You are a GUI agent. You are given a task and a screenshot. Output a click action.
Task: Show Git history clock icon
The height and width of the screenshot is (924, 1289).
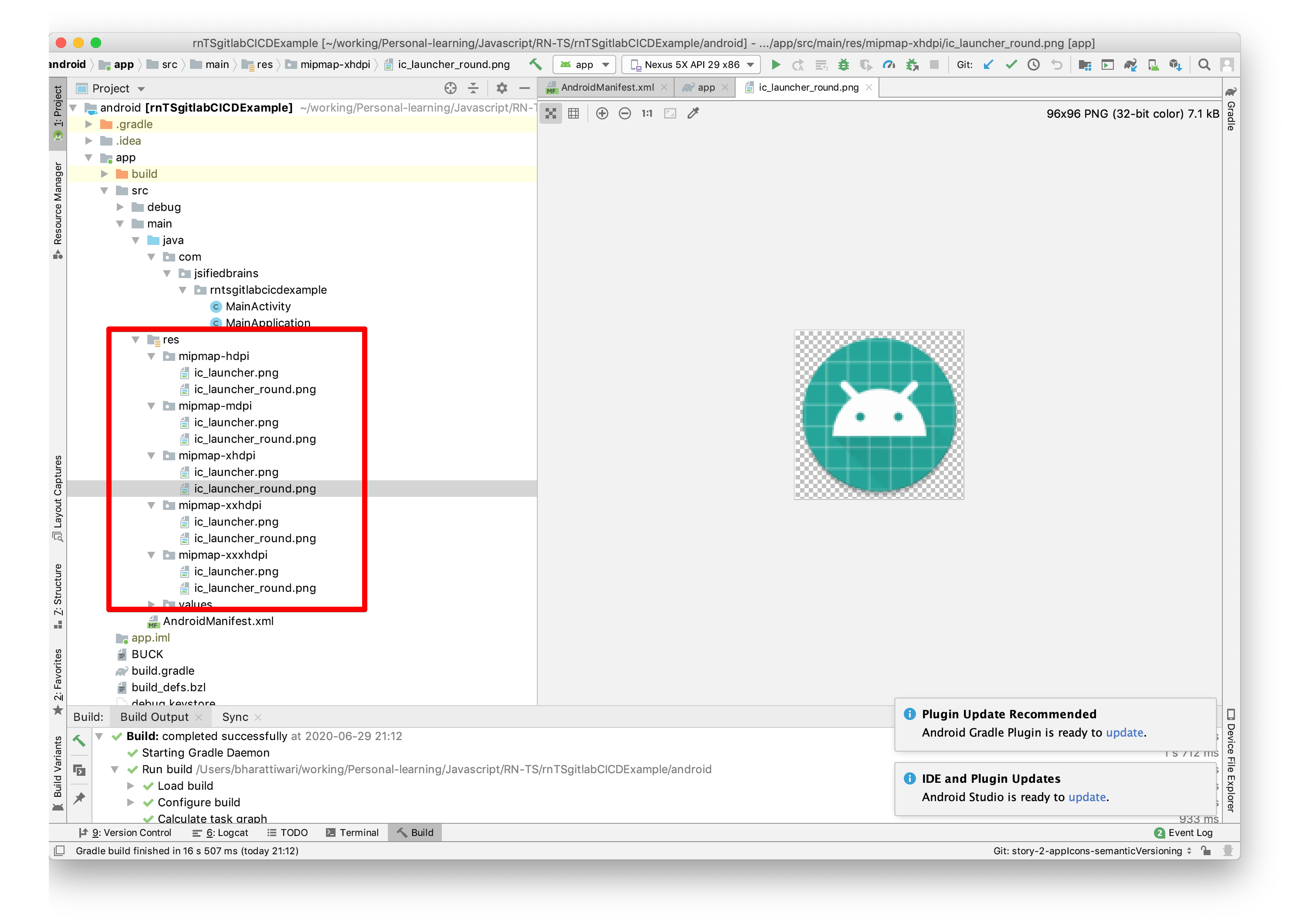click(x=1034, y=64)
